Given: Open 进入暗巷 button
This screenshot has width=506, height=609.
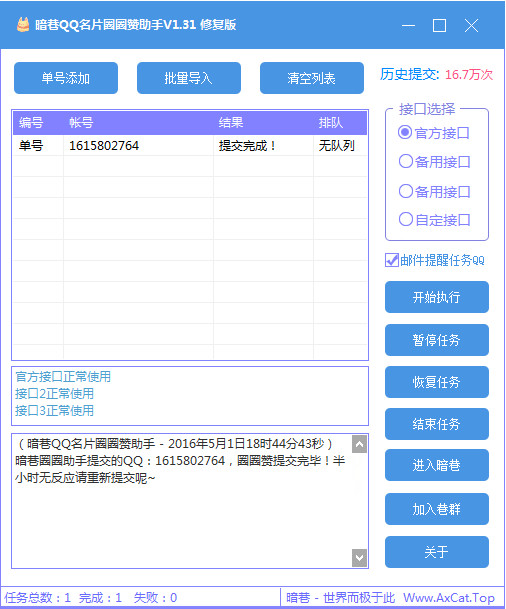Looking at the screenshot, I should click(437, 465).
